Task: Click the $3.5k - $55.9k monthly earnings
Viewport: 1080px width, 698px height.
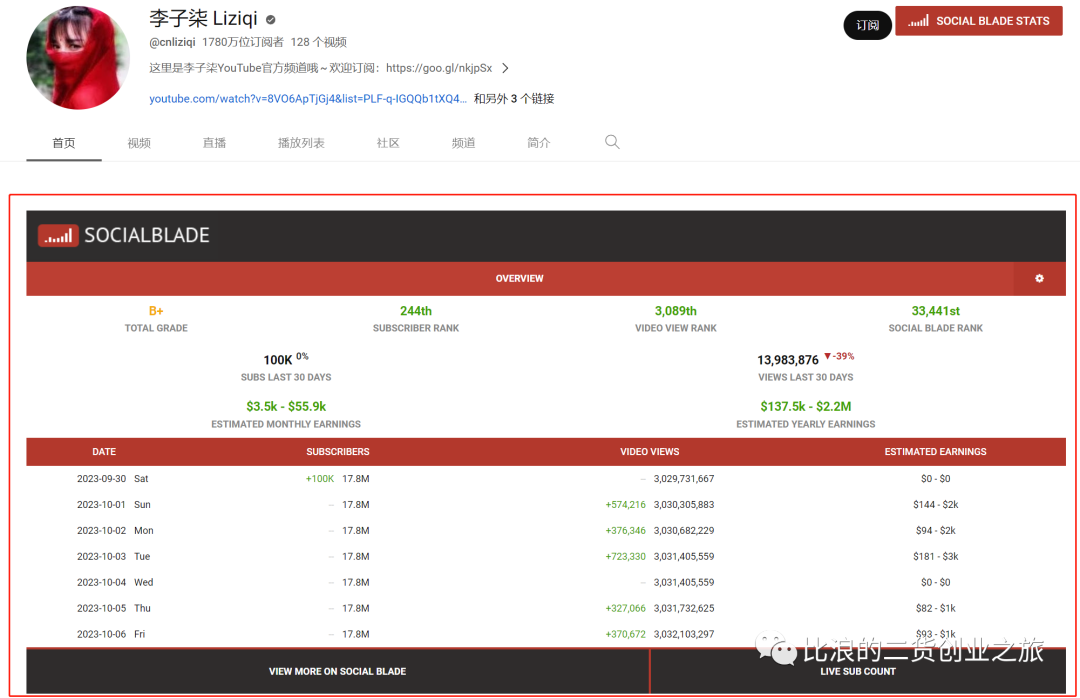Action: coord(286,407)
